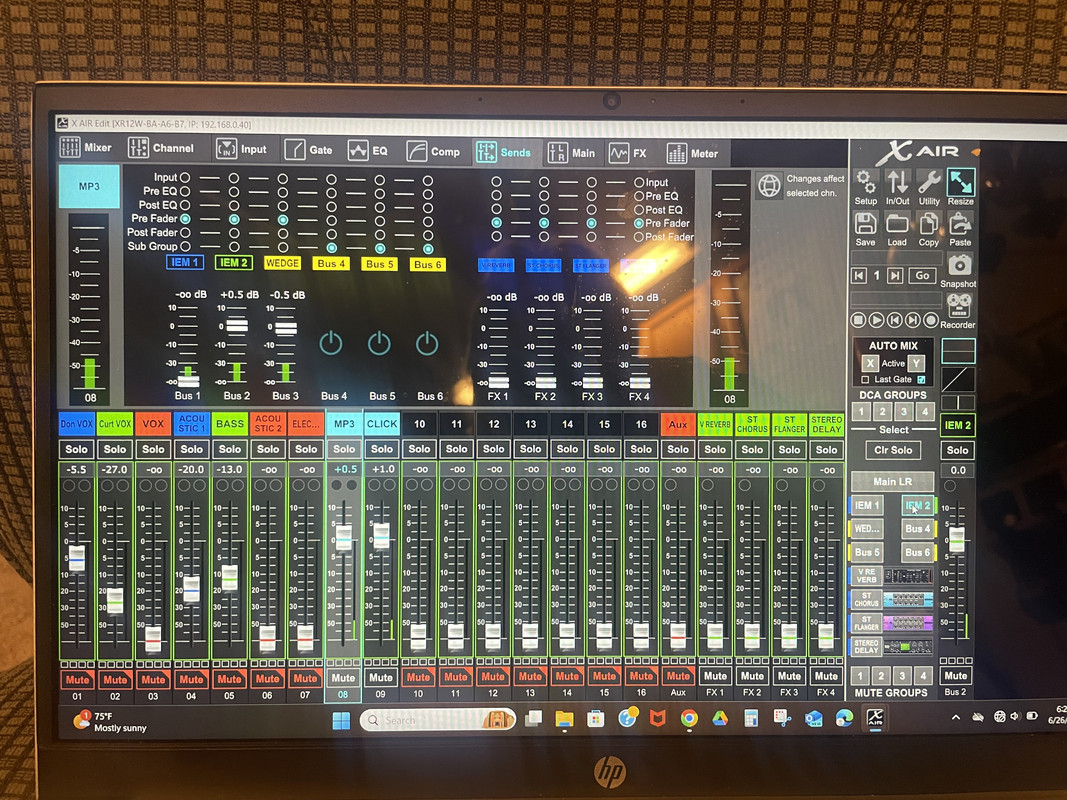1067x800 pixels.
Task: Select the Main LR bus button
Action: [892, 482]
